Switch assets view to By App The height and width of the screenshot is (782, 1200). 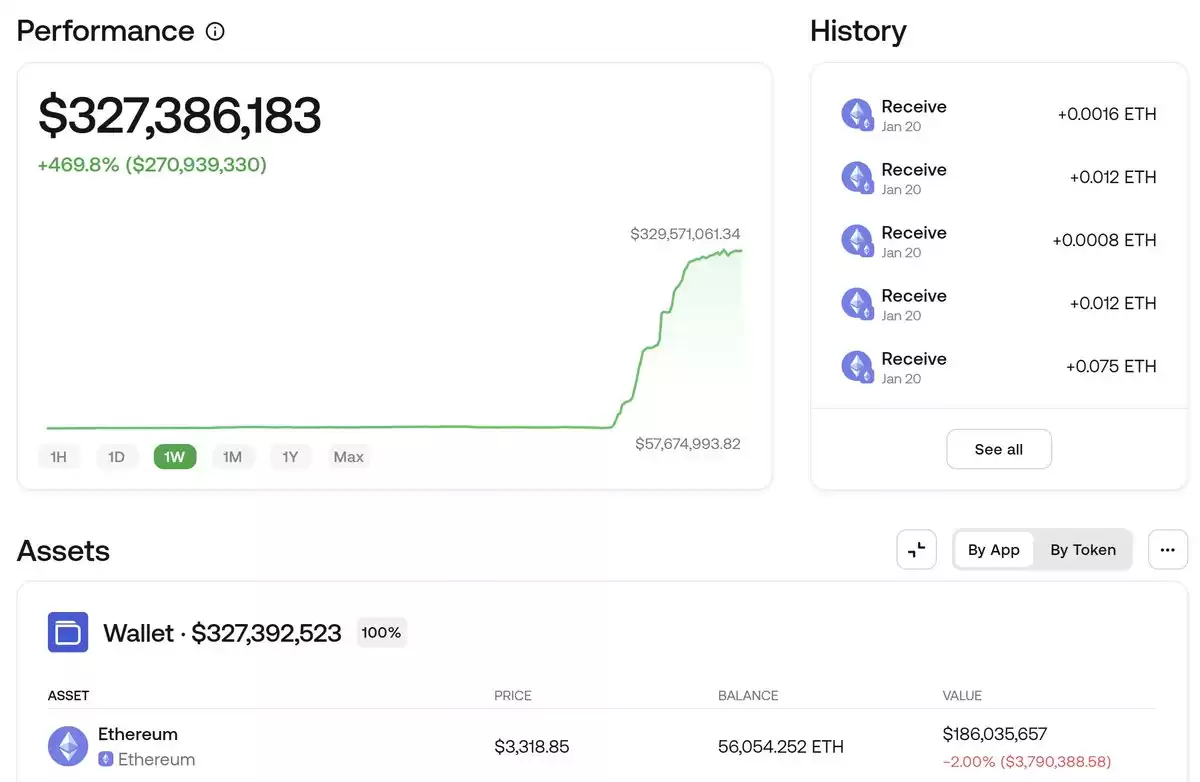pos(994,549)
